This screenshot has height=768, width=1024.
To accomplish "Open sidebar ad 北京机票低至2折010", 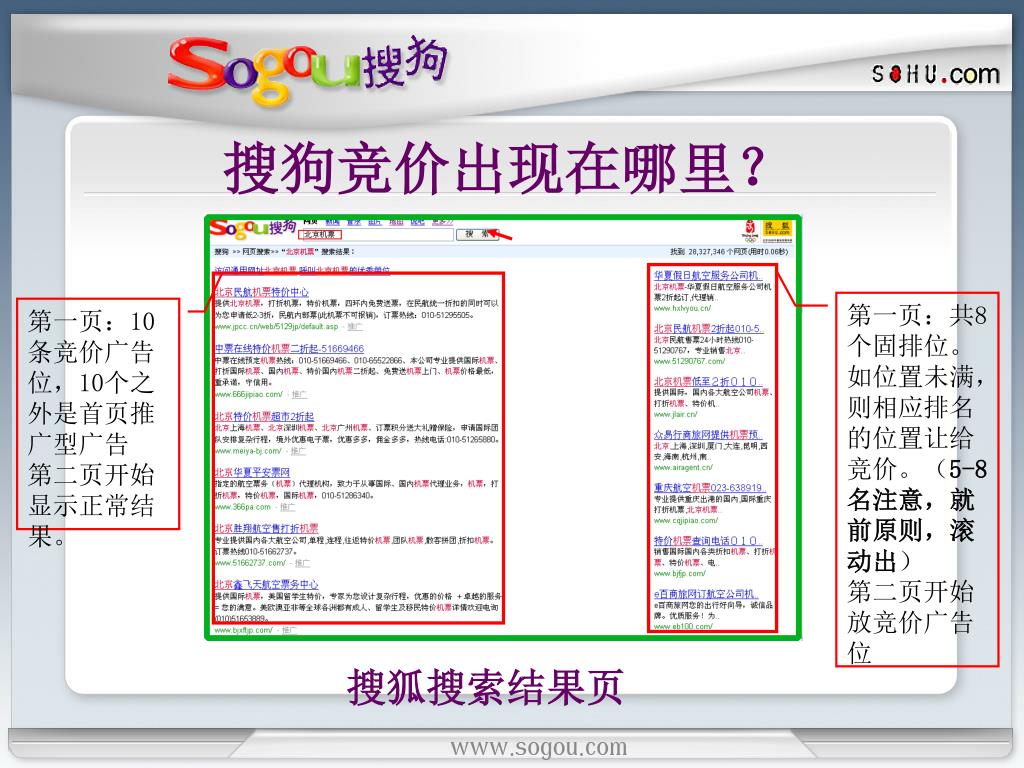I will [708, 381].
